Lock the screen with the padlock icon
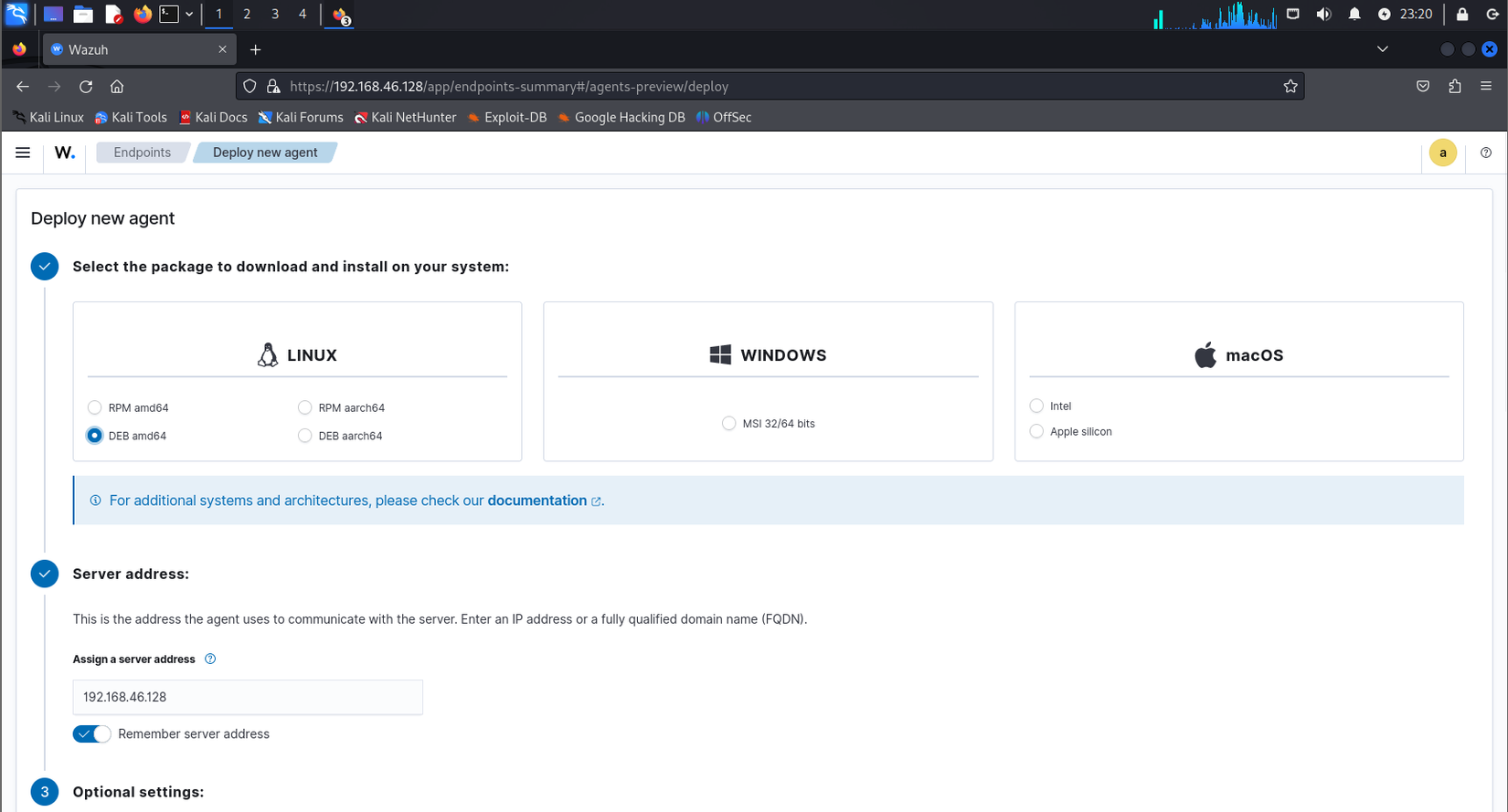 1462,14
